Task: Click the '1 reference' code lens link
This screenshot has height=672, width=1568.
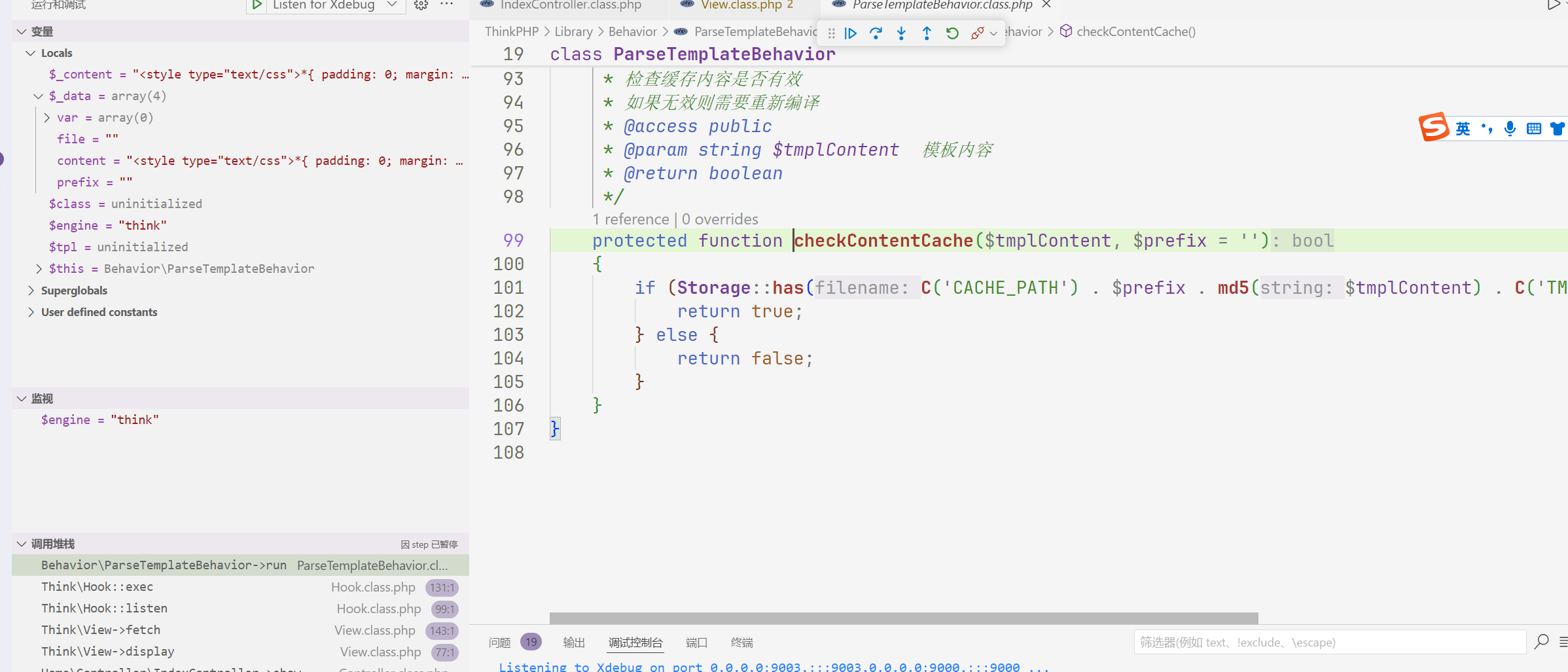Action: [631, 219]
